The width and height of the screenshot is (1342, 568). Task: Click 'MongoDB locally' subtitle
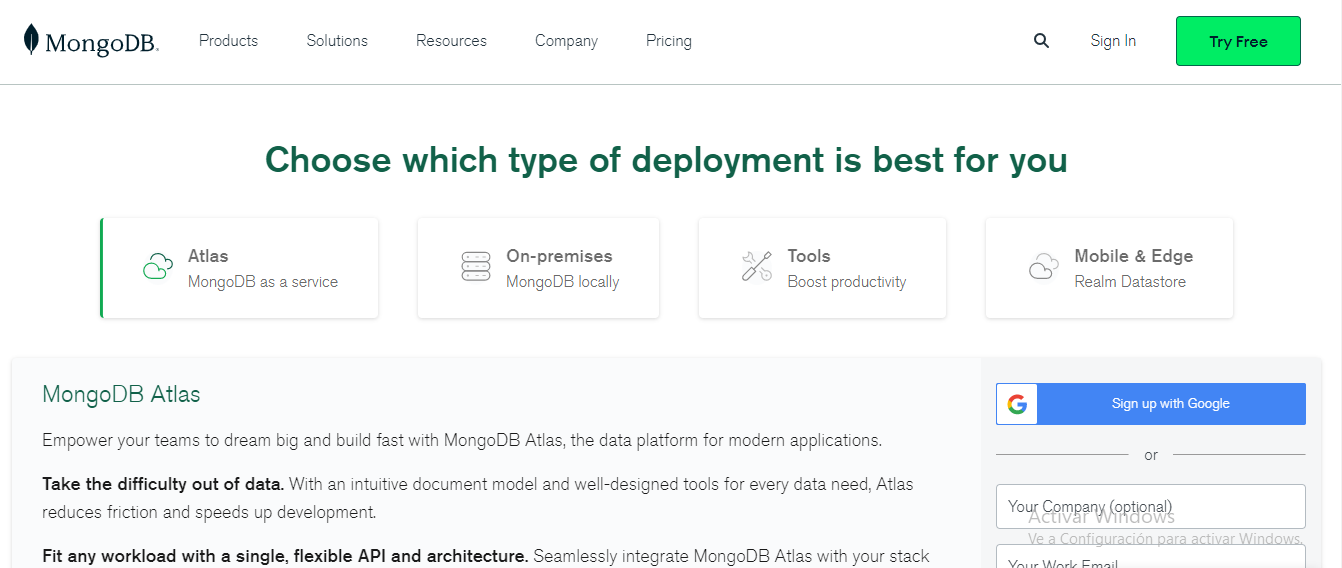tap(562, 282)
